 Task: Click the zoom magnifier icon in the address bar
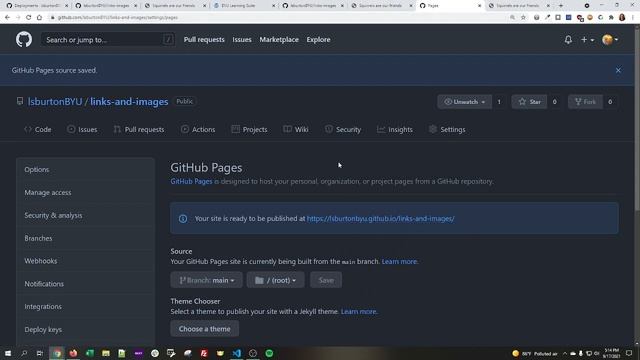click(512, 18)
